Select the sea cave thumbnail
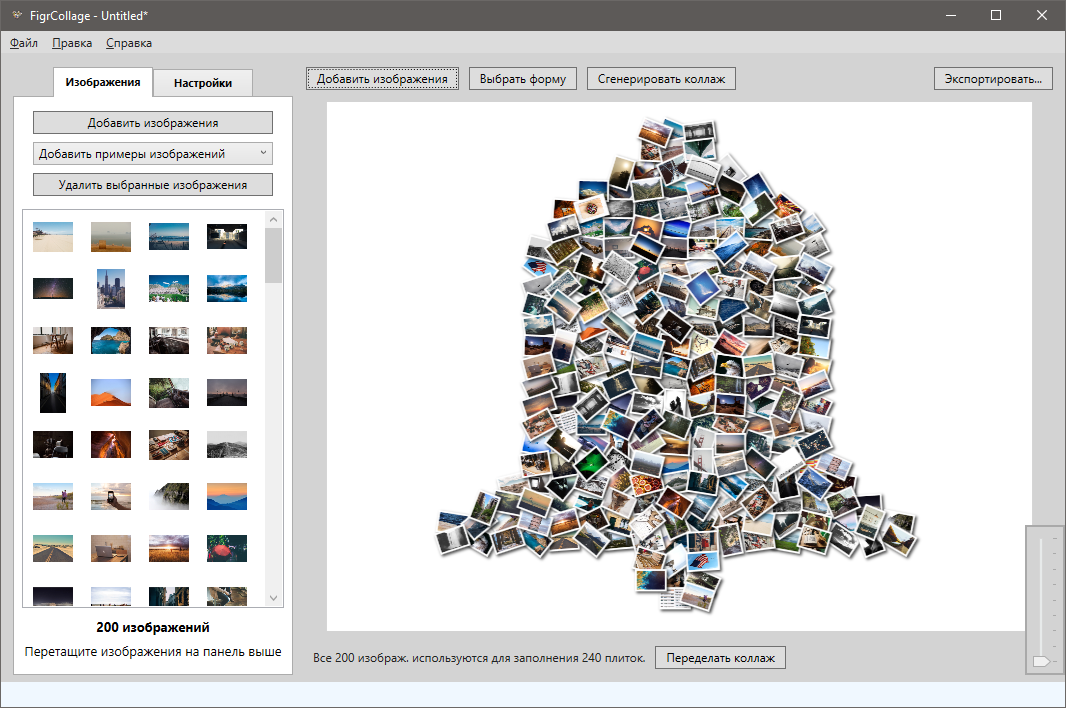1066x708 pixels. (x=110, y=340)
